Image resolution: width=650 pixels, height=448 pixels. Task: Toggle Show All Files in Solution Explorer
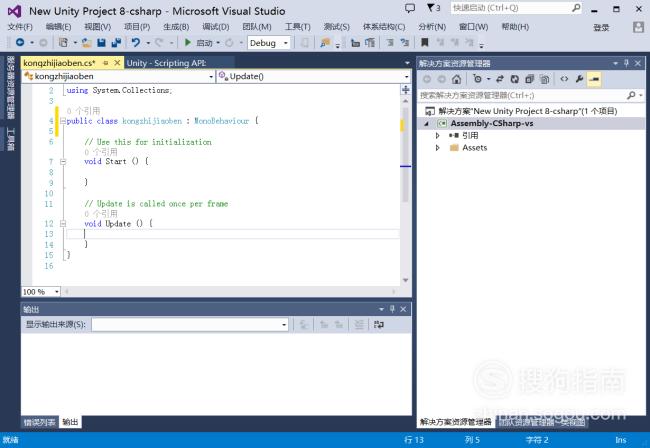click(x=545, y=79)
